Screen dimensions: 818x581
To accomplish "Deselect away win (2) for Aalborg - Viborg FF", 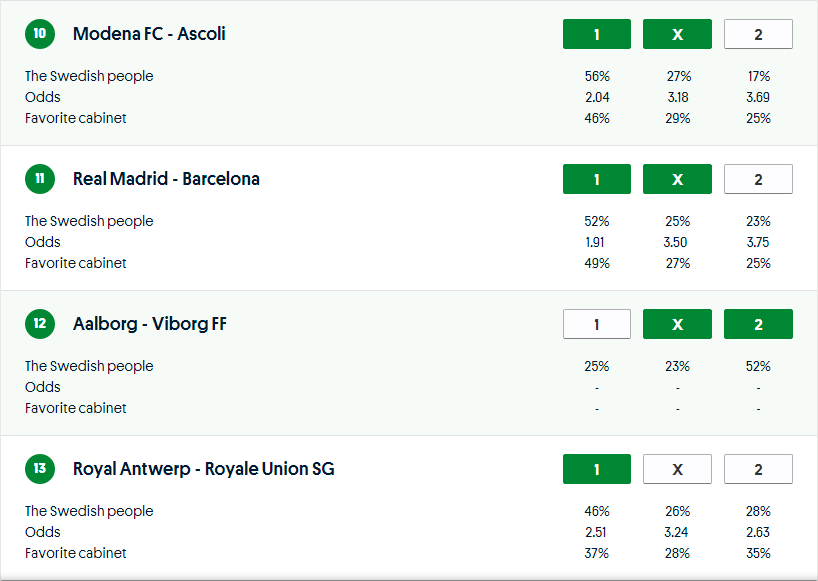I will tap(758, 324).
